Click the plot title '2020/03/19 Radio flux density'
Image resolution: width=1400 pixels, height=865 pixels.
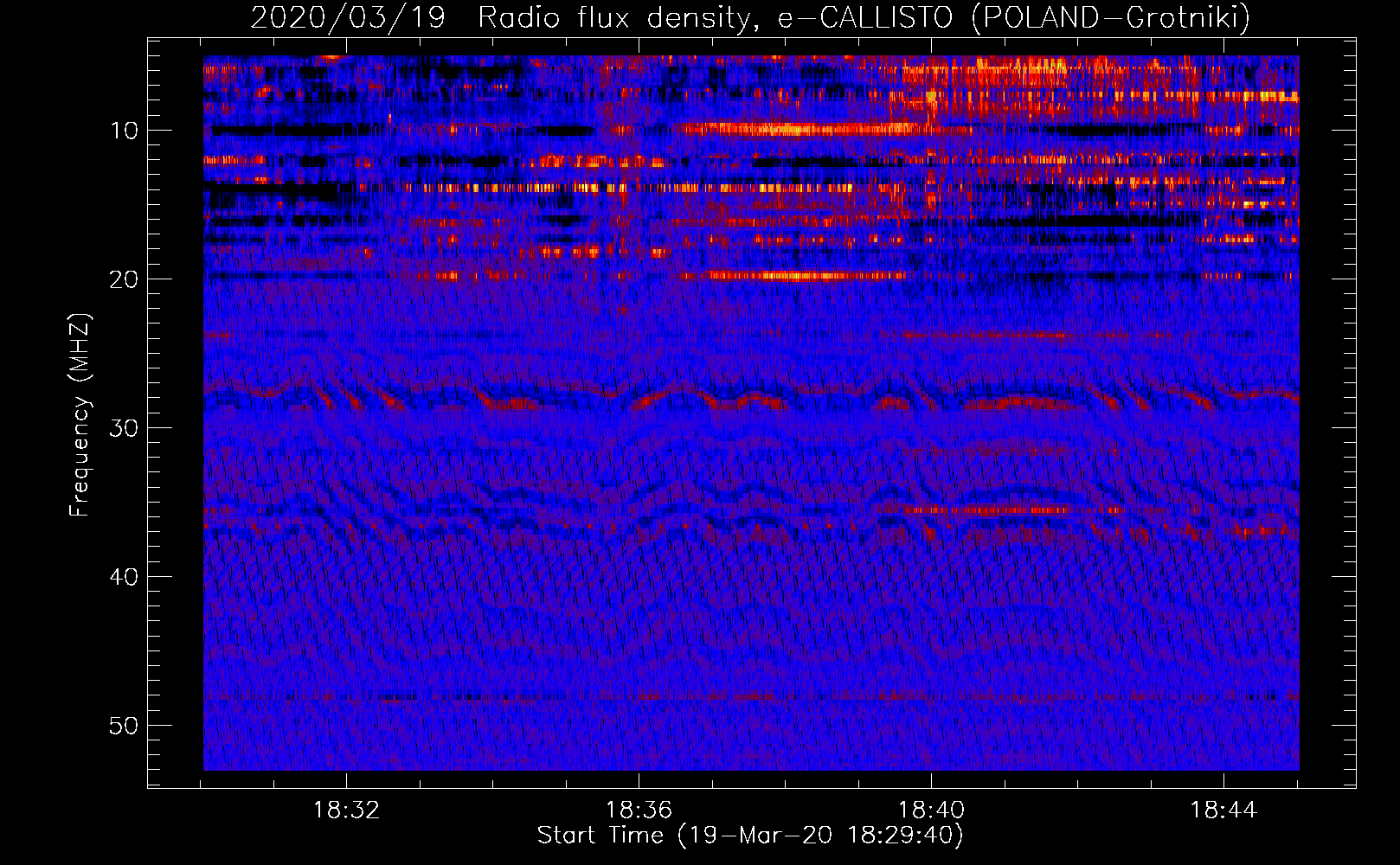click(750, 17)
